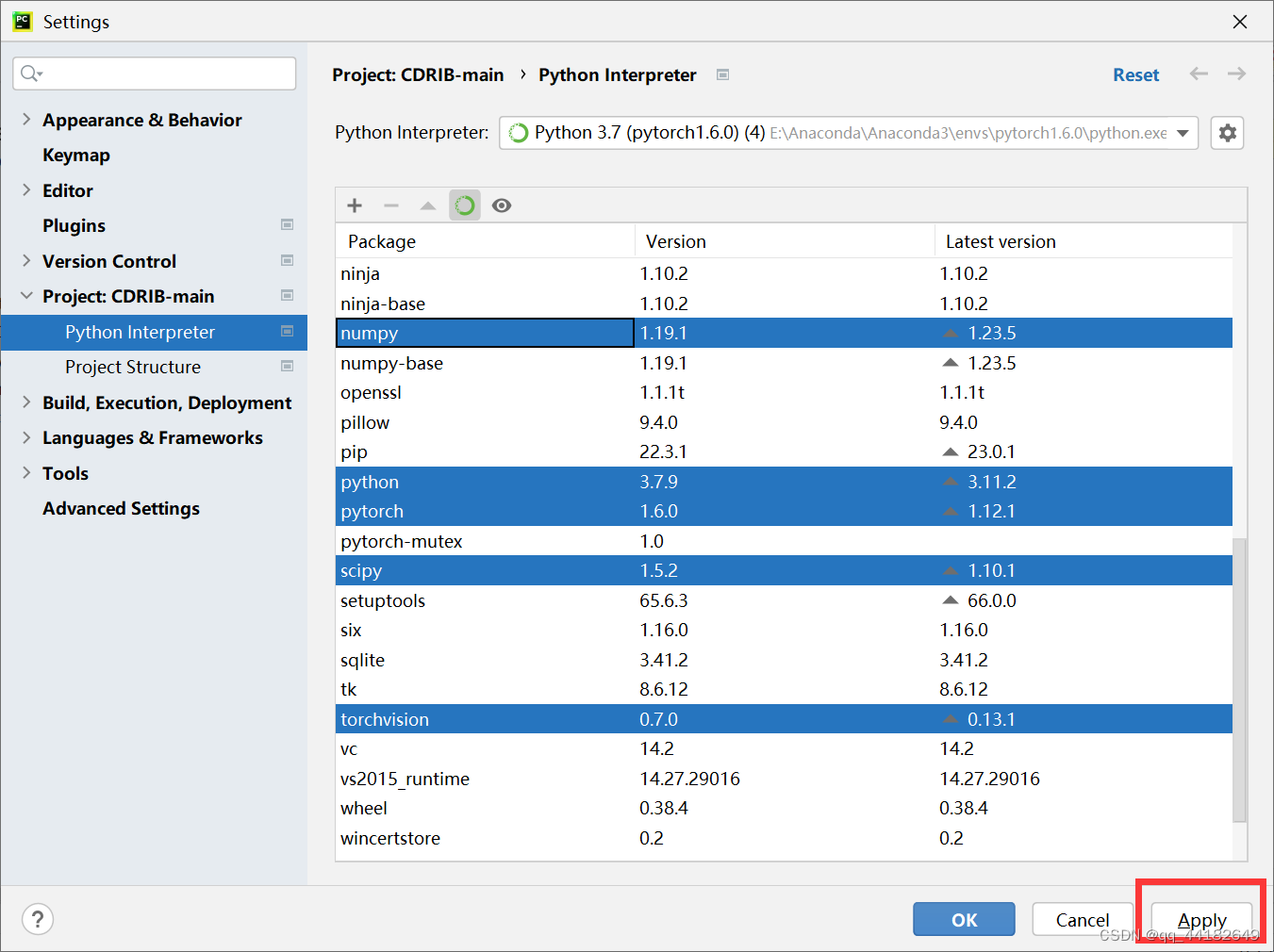Open the Python Interpreter dropdown
Viewport: 1274px width, 952px height.
(1183, 133)
